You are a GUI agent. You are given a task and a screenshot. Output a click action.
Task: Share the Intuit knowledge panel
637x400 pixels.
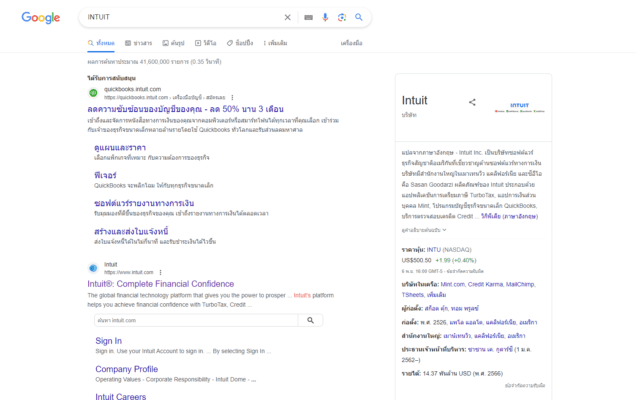(472, 102)
